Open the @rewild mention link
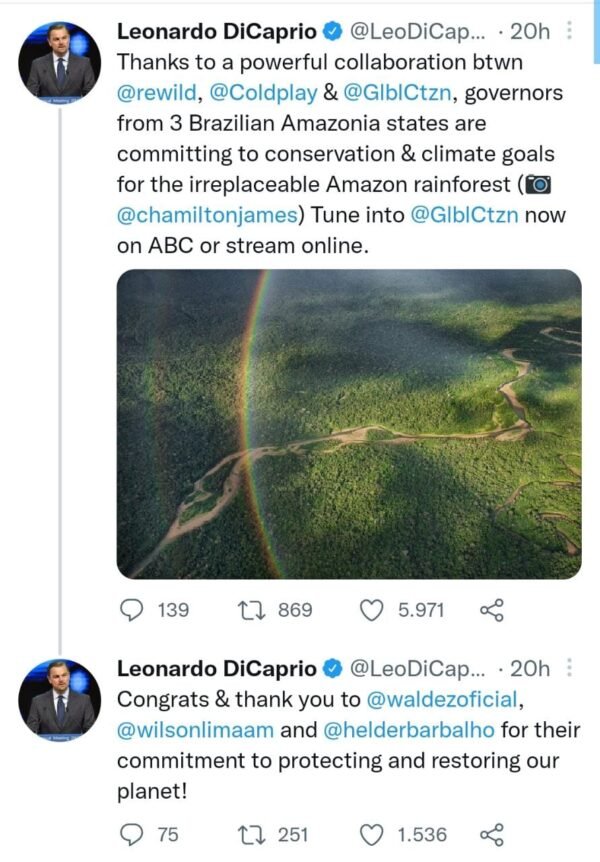Screen dimensions: 600x862 coord(158,91)
